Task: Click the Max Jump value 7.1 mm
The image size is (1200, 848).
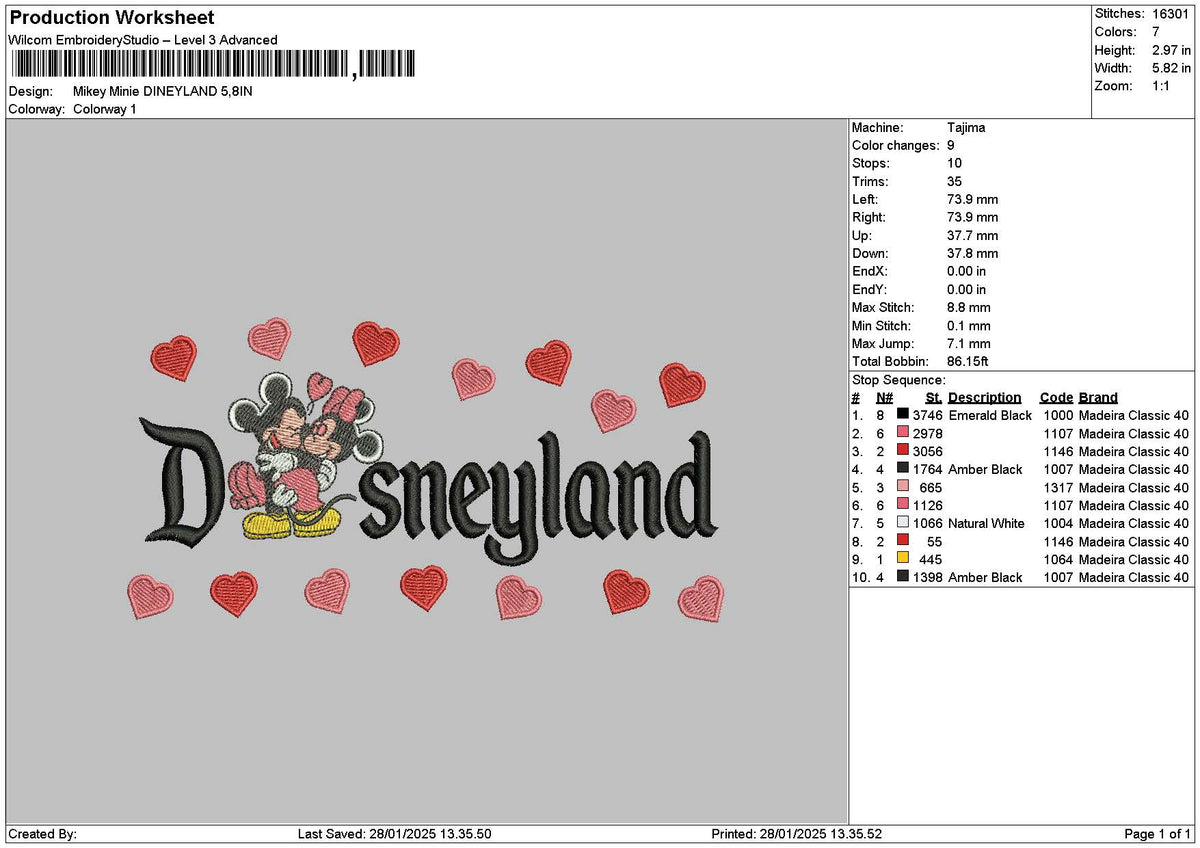Action: [x=969, y=343]
